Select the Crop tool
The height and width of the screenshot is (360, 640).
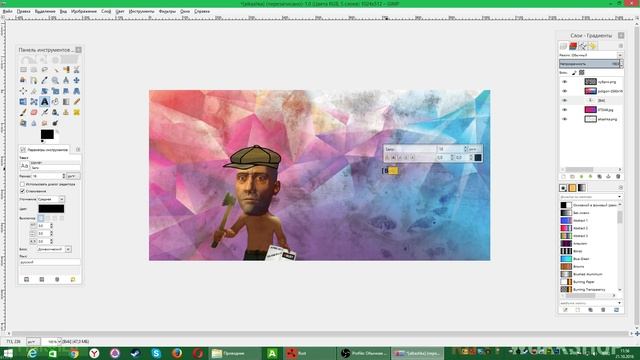point(34,91)
